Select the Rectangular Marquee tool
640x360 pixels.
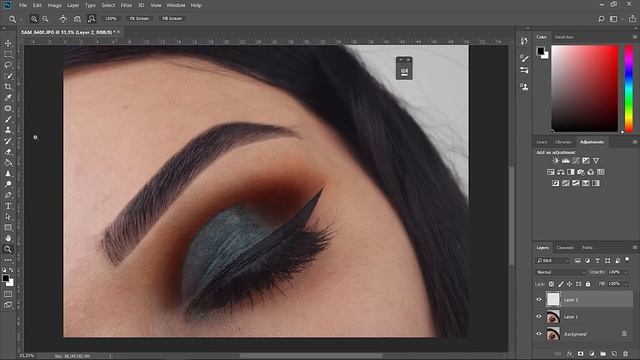(8, 54)
